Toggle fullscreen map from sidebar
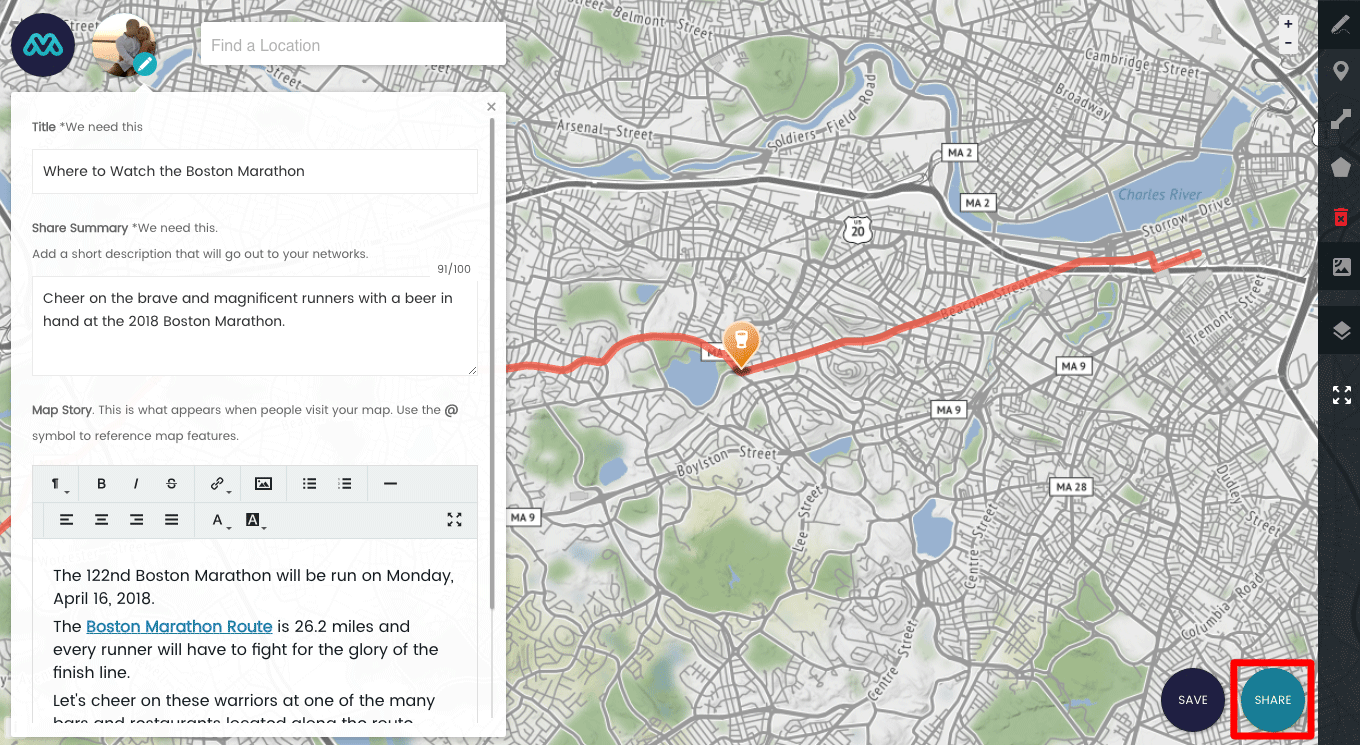This screenshot has height=745, width=1360. 1341,395
